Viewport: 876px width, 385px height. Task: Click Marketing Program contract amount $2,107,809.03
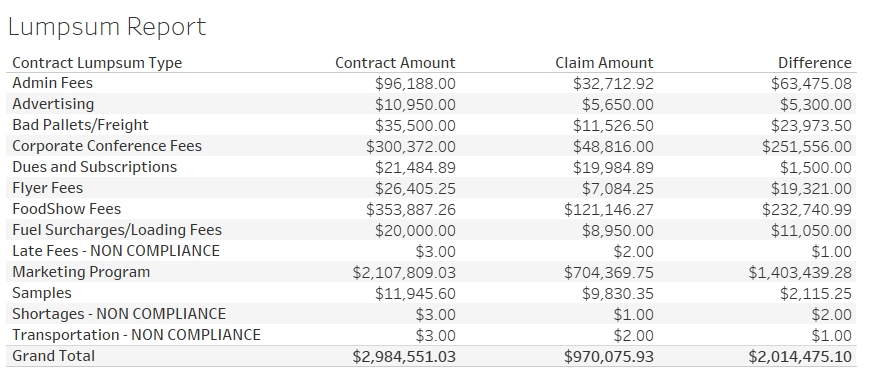click(x=404, y=273)
